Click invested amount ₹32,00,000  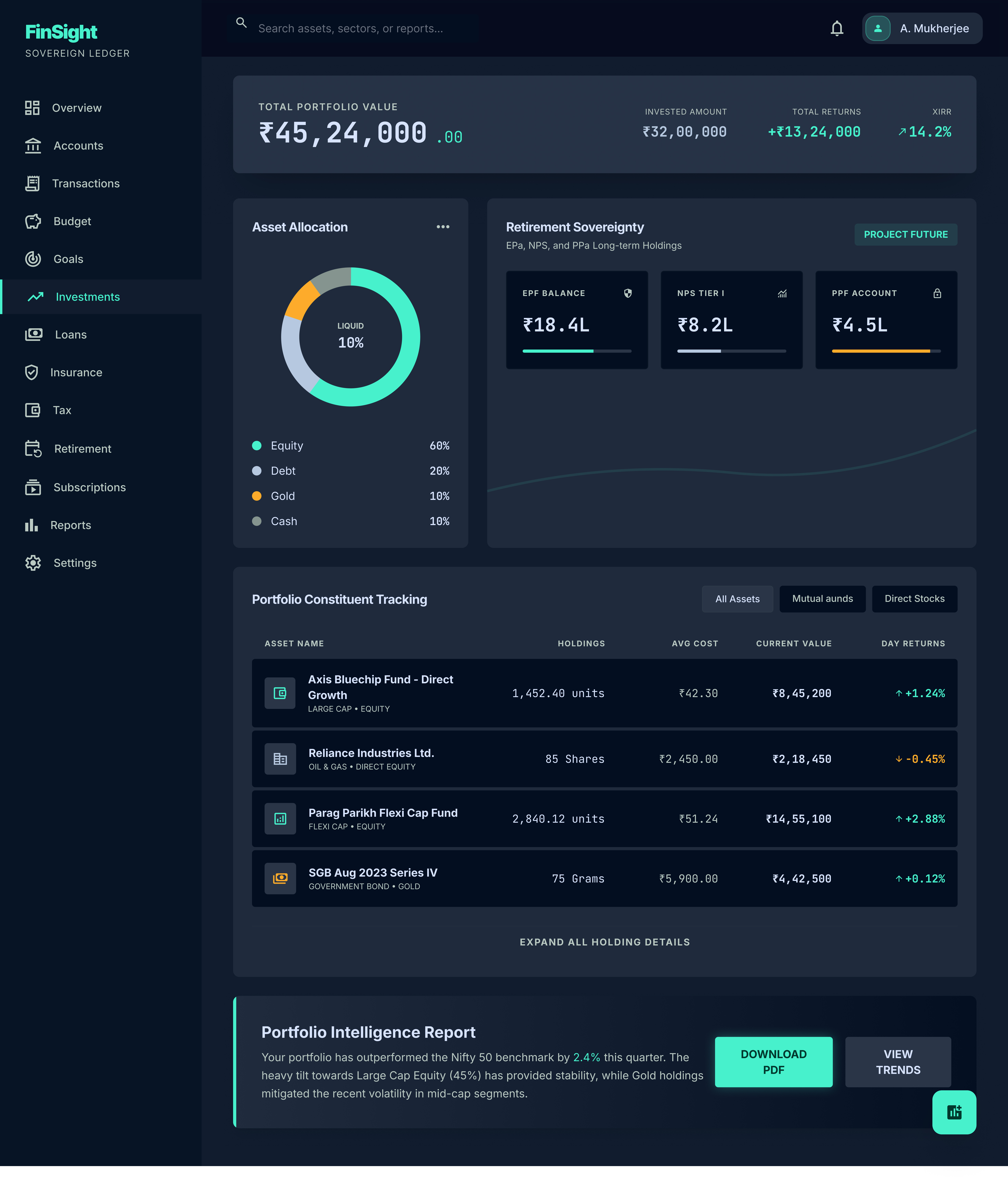coord(685,132)
